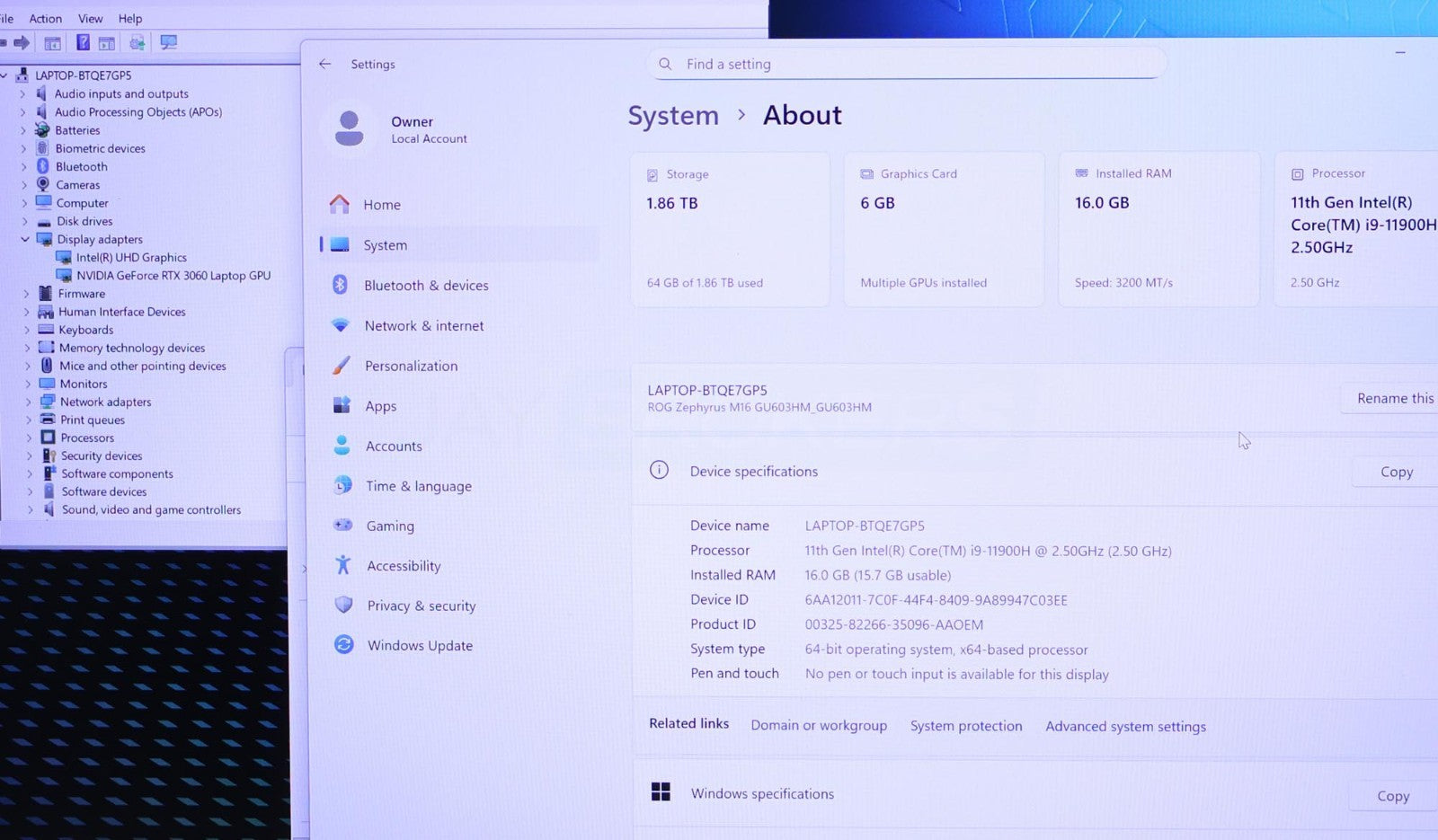Open the System protection link
The image size is (1438, 840).
tap(965, 726)
